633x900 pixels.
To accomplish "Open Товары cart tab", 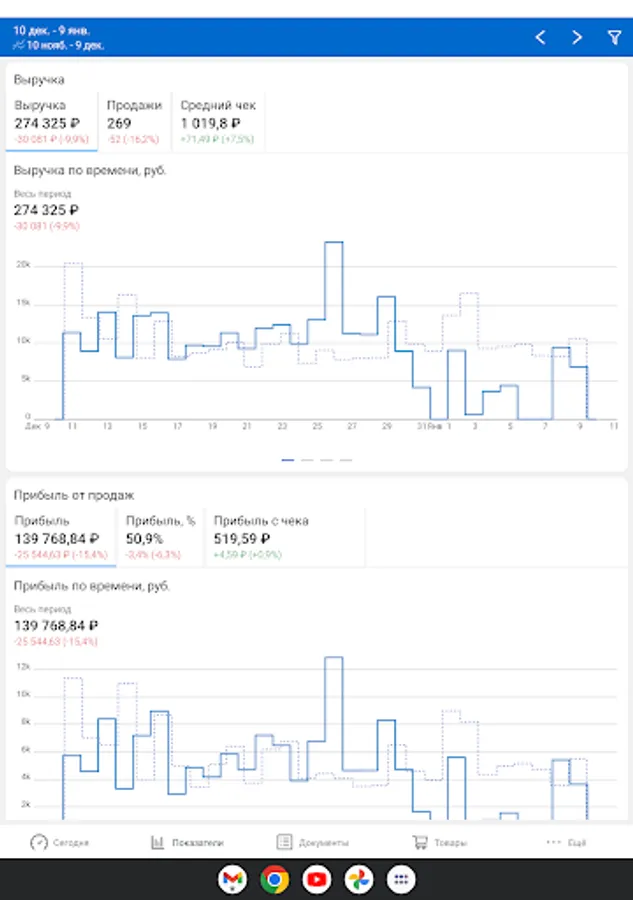I will tap(439, 842).
